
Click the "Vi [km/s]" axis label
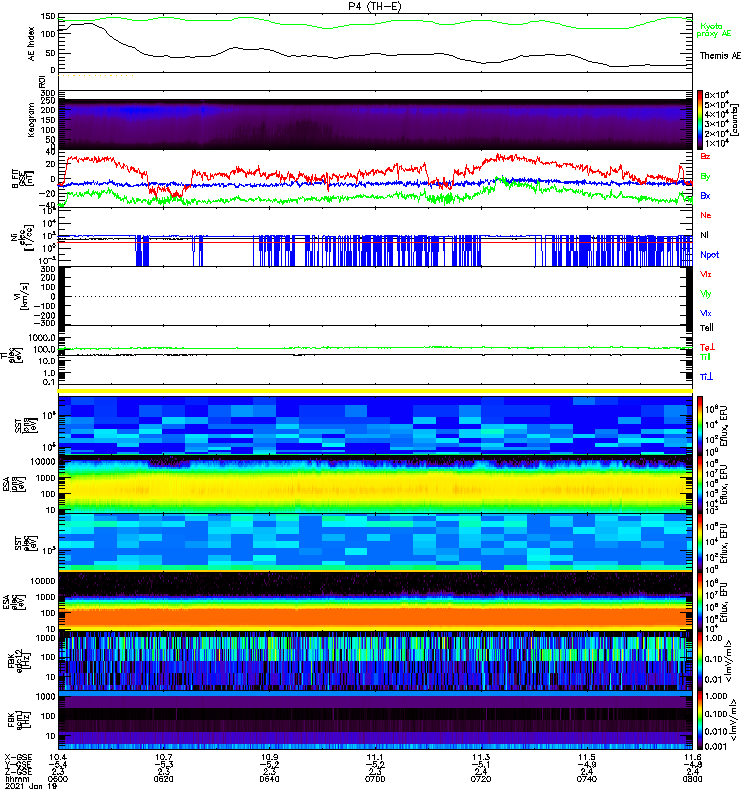pyautogui.click(x=23, y=296)
